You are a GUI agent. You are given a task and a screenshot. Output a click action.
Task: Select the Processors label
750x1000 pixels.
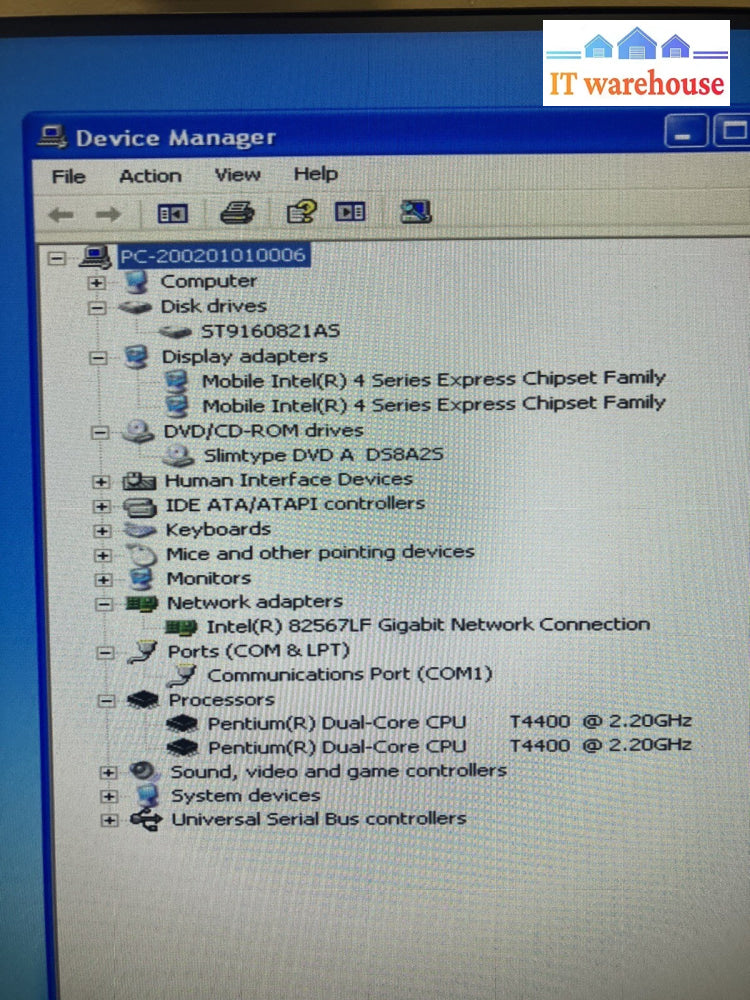[221, 700]
